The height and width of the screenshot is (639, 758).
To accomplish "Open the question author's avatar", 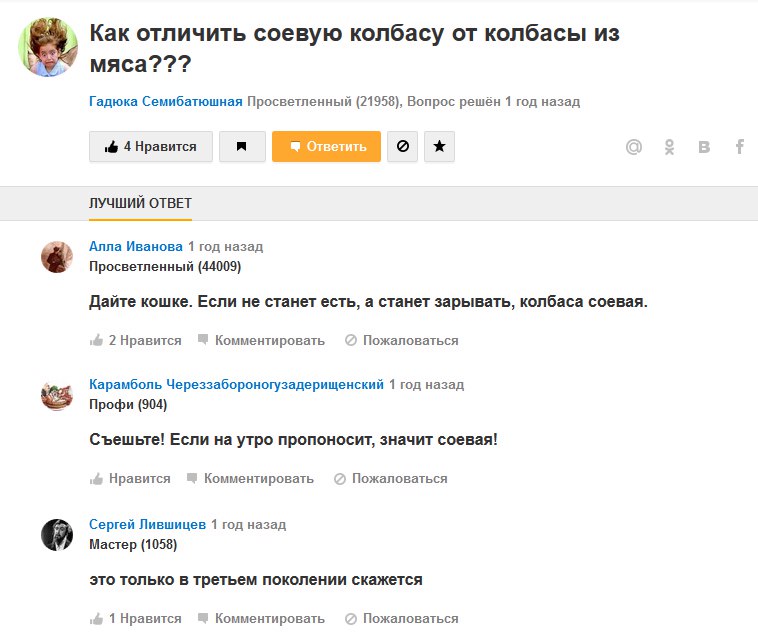I will coord(48,46).
